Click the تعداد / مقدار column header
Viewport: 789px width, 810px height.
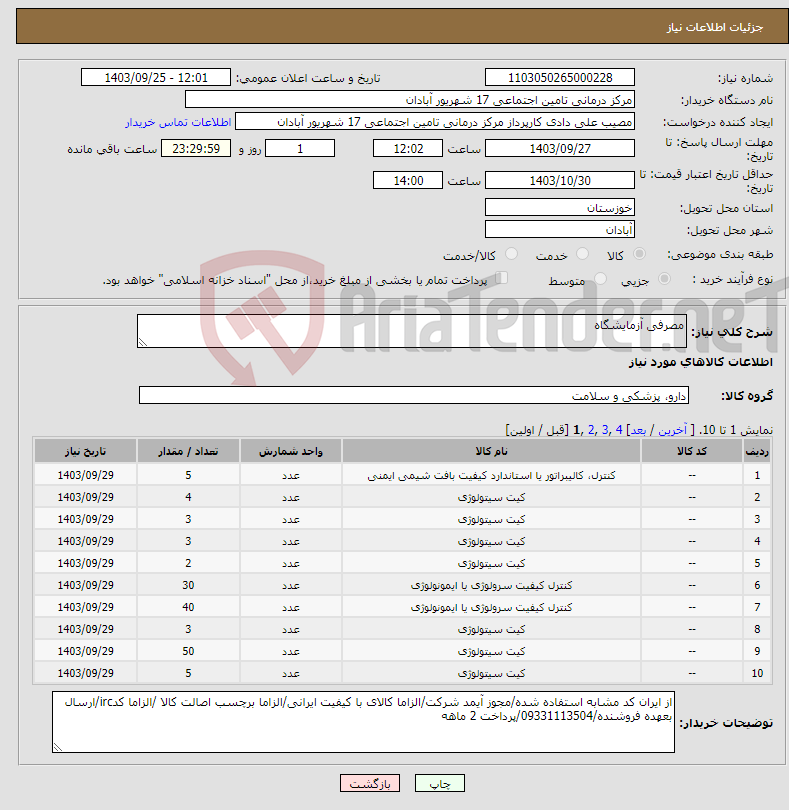click(x=188, y=451)
